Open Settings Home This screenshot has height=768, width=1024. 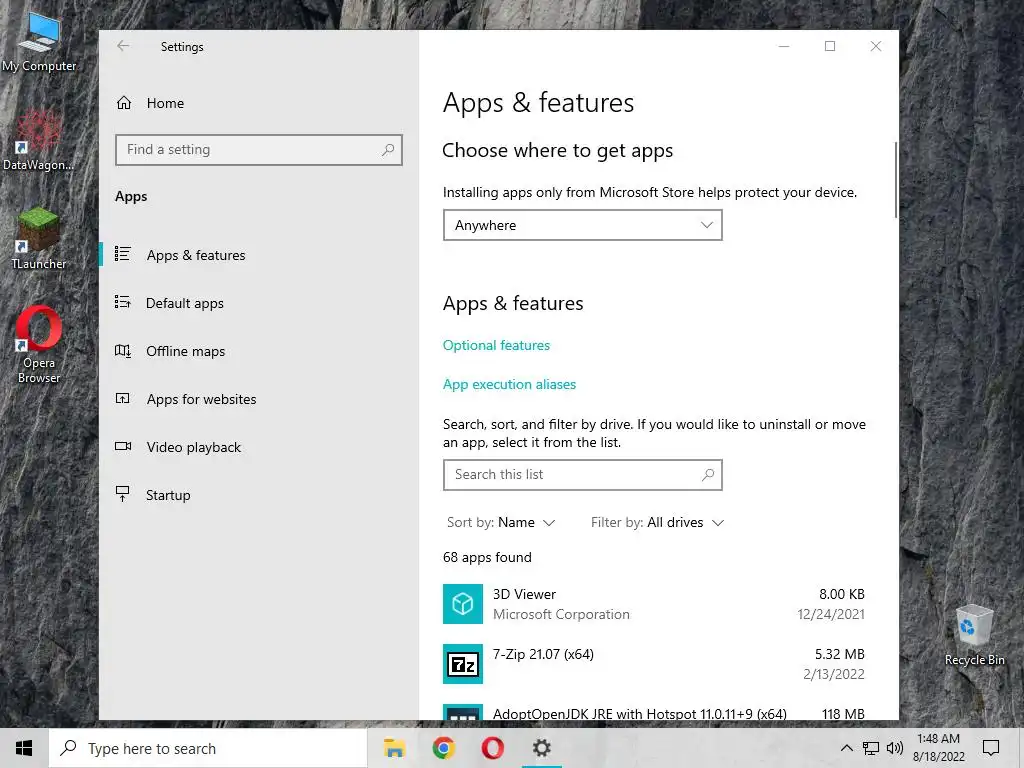150,103
